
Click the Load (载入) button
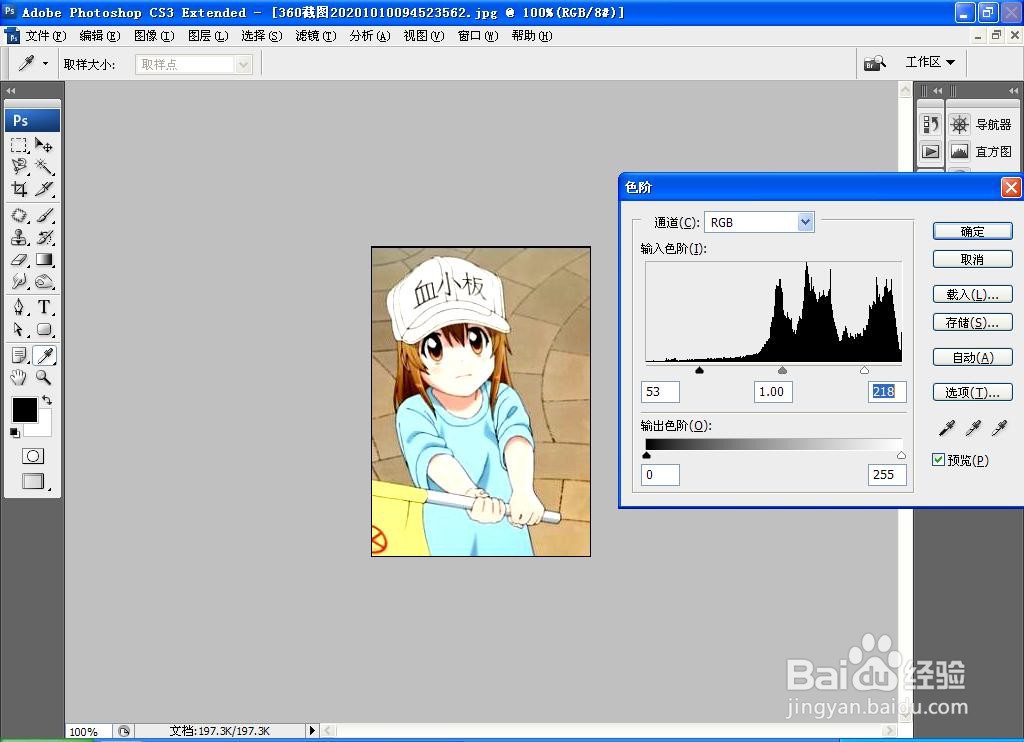click(972, 294)
